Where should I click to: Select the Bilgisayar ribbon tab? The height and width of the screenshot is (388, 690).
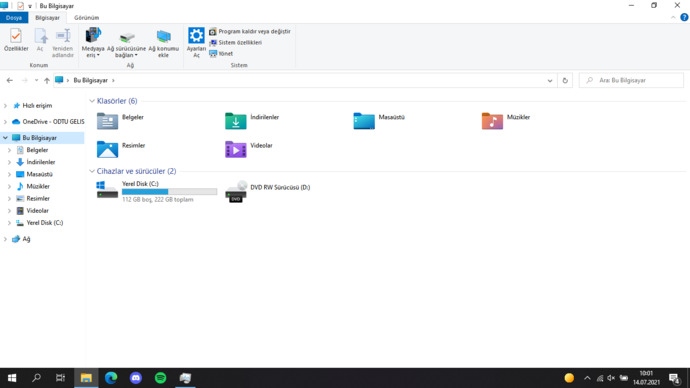coord(47,18)
